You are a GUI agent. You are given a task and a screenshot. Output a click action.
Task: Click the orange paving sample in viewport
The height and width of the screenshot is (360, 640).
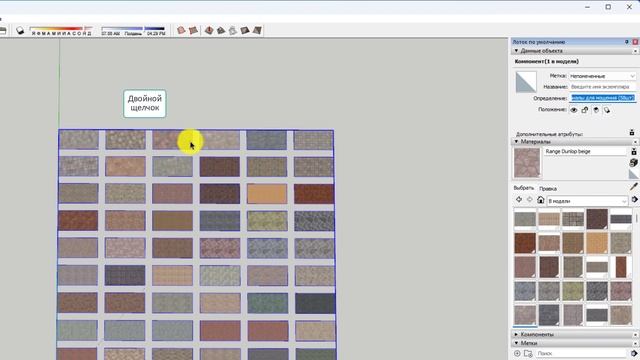tap(267, 193)
